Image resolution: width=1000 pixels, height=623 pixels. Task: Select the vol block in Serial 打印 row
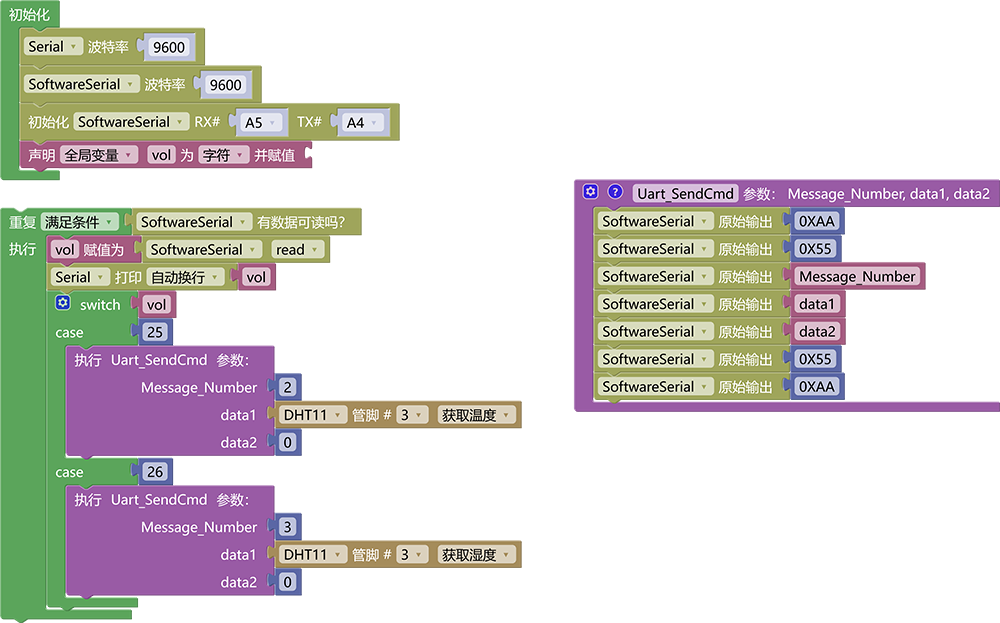click(x=256, y=277)
